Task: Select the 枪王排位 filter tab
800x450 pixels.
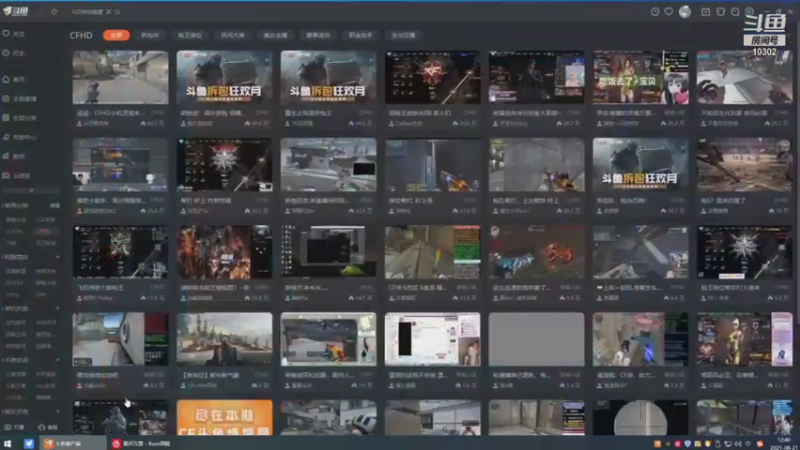Action: 190,35
